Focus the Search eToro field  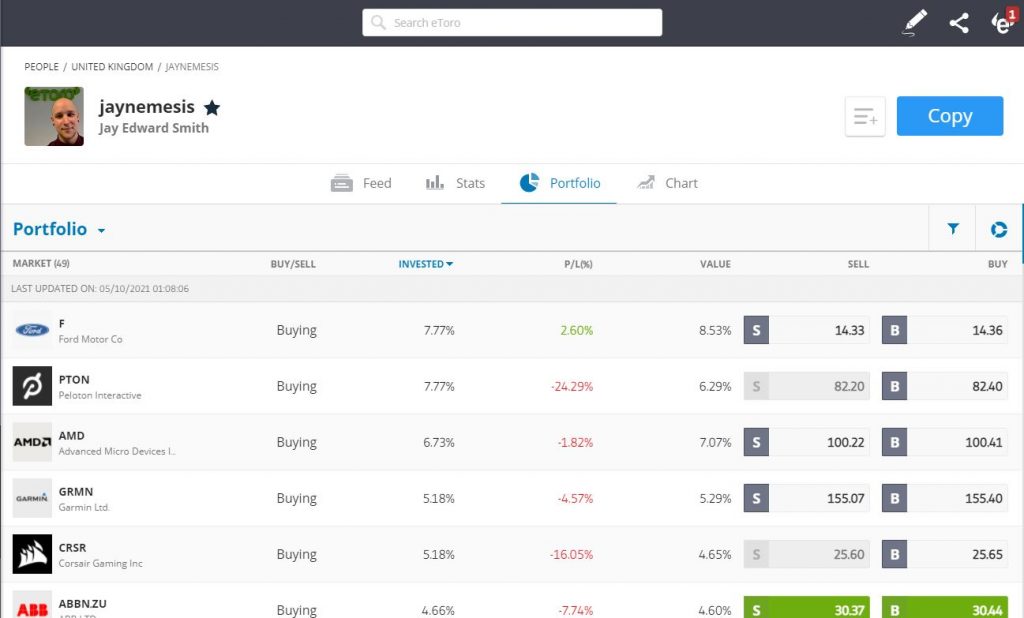pyautogui.click(x=512, y=23)
